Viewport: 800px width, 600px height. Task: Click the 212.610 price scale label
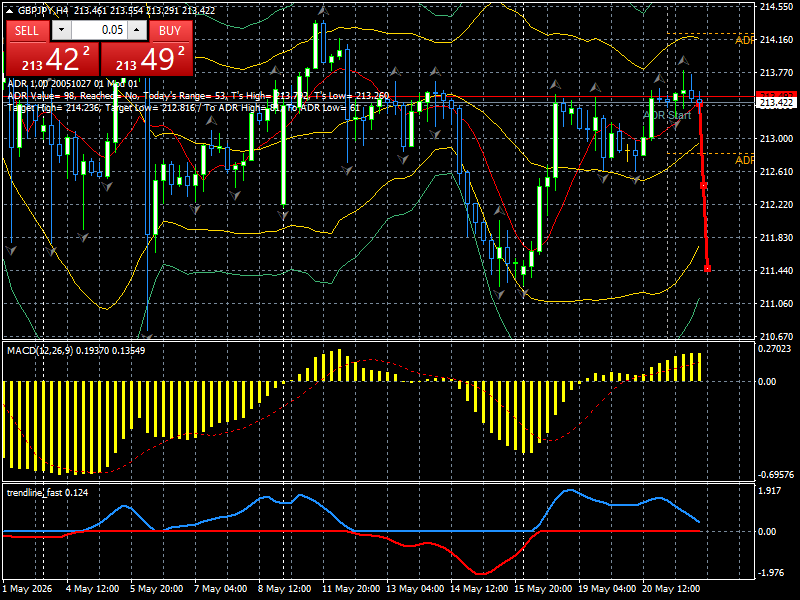[776, 171]
